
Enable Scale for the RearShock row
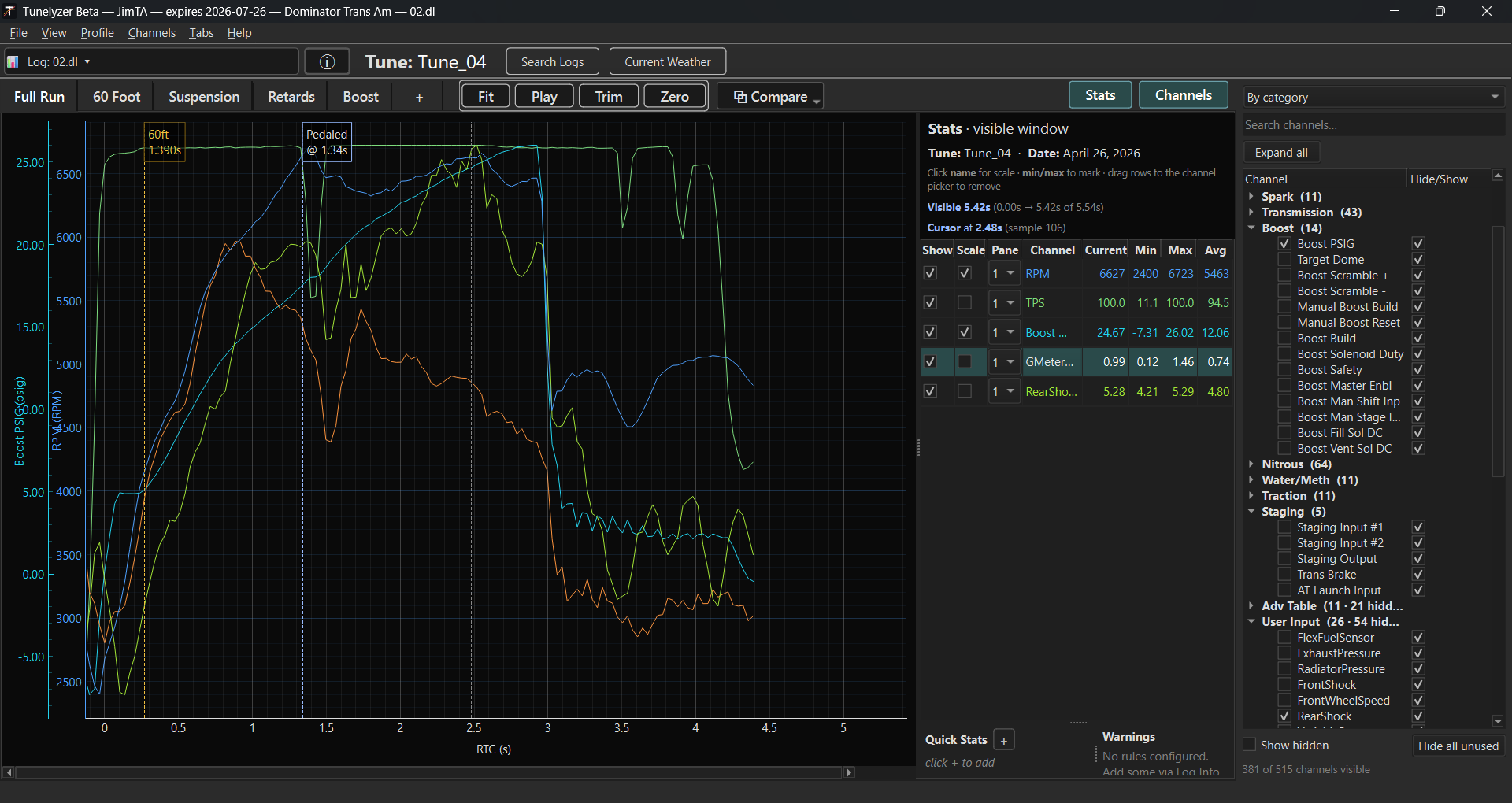(x=964, y=391)
